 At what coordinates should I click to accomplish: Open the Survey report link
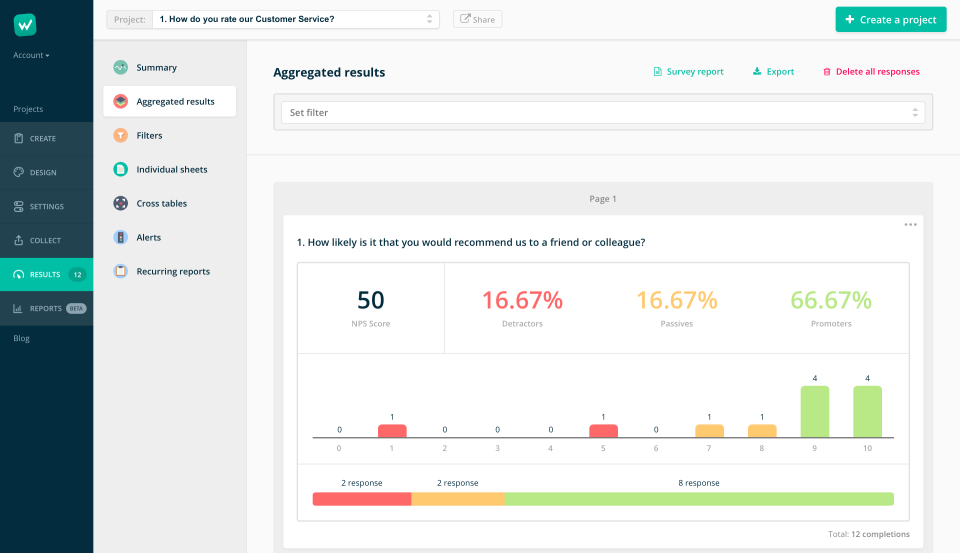[688, 72]
